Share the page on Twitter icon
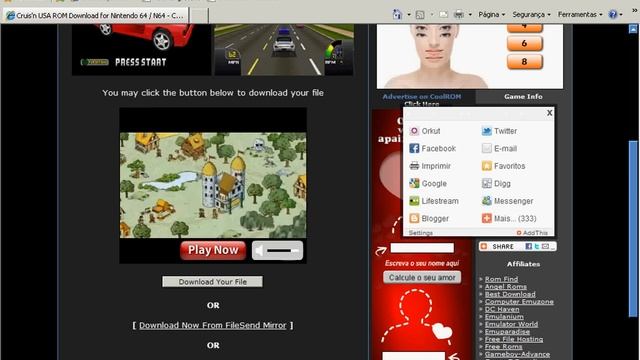 pyautogui.click(x=487, y=131)
